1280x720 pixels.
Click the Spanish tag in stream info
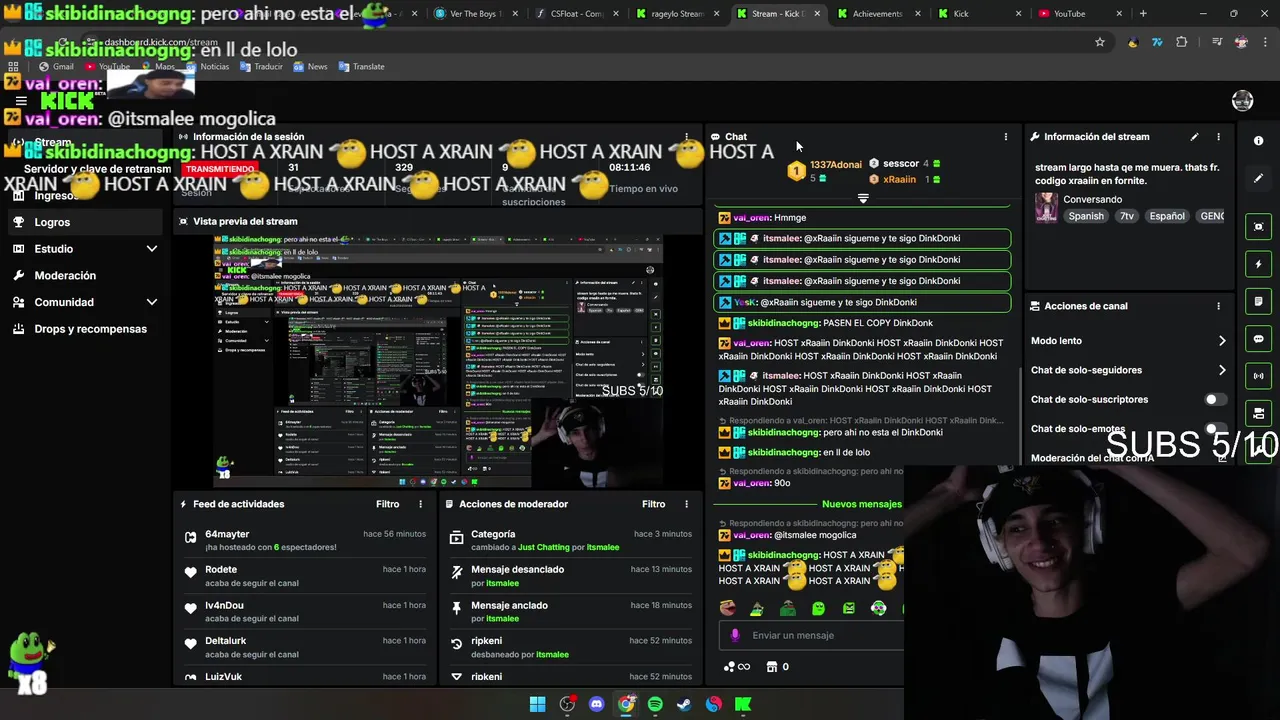pyautogui.click(x=1086, y=216)
